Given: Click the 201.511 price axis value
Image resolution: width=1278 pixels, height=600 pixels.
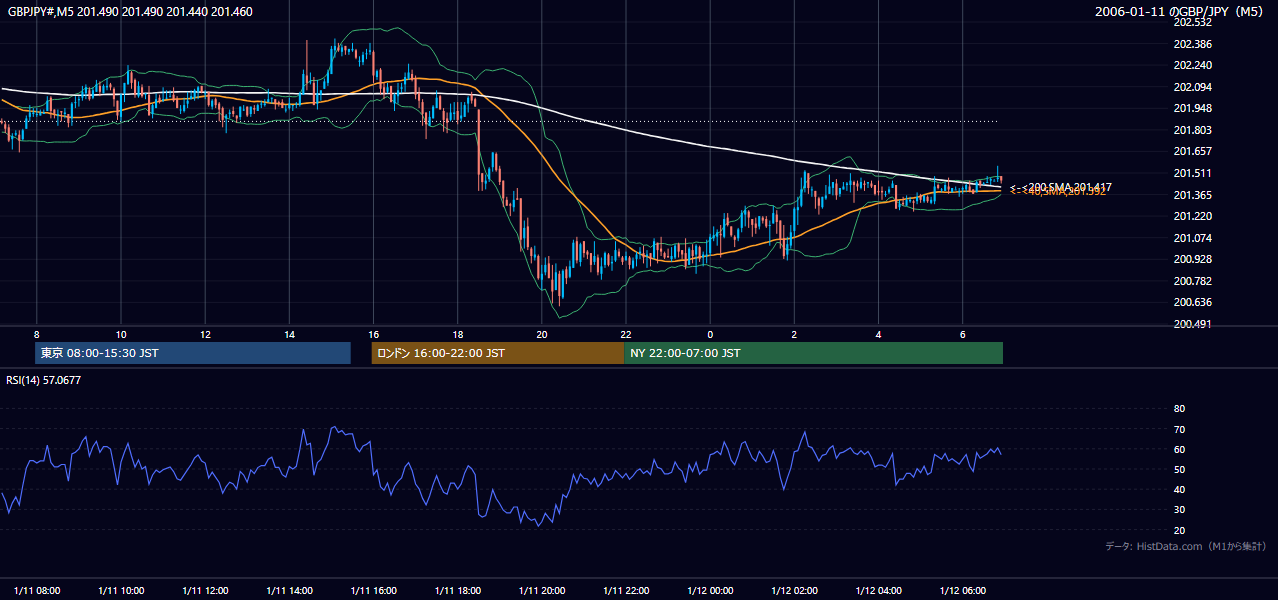Looking at the screenshot, I should click(x=1192, y=173).
